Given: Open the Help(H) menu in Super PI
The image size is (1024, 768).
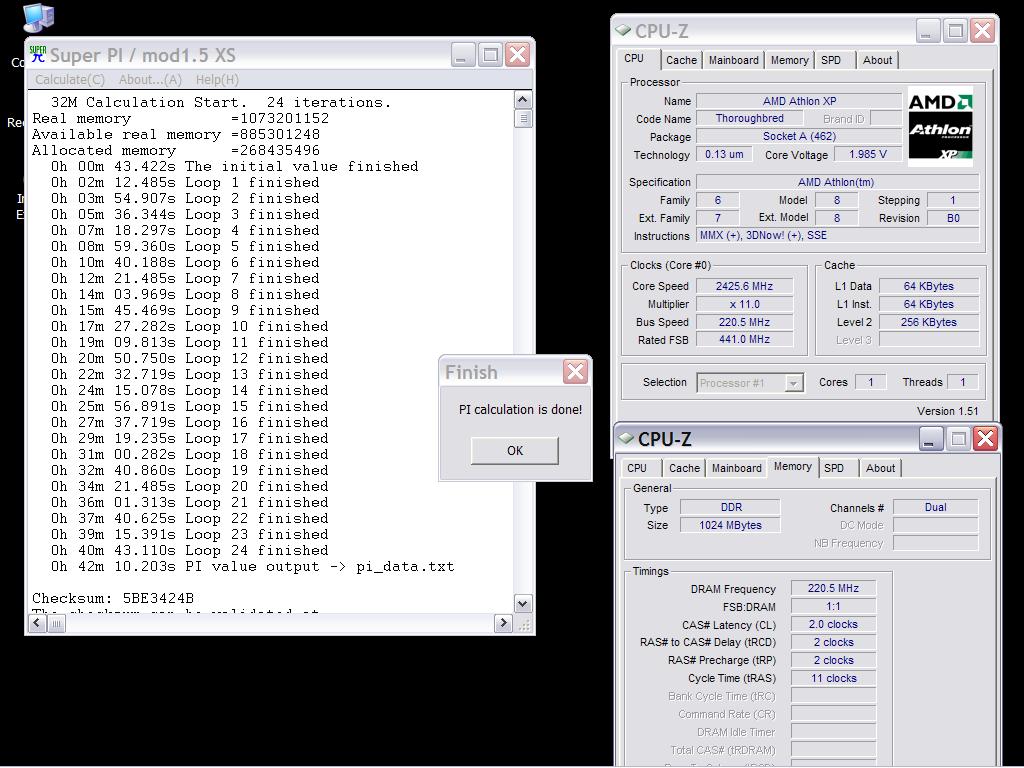Looking at the screenshot, I should [x=217, y=80].
